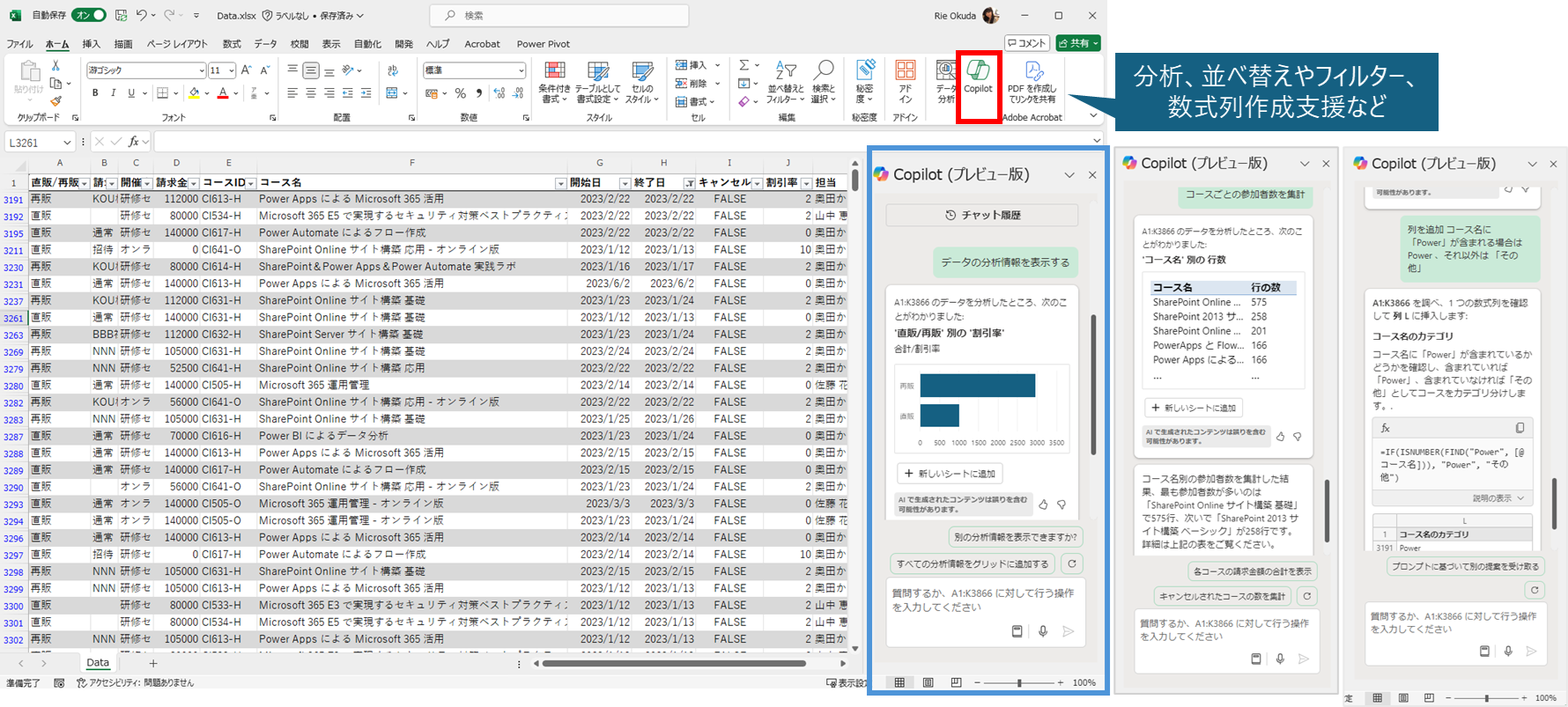The height and width of the screenshot is (707, 1568).
Task: Toggle Underline formatting
Action: click(x=131, y=92)
